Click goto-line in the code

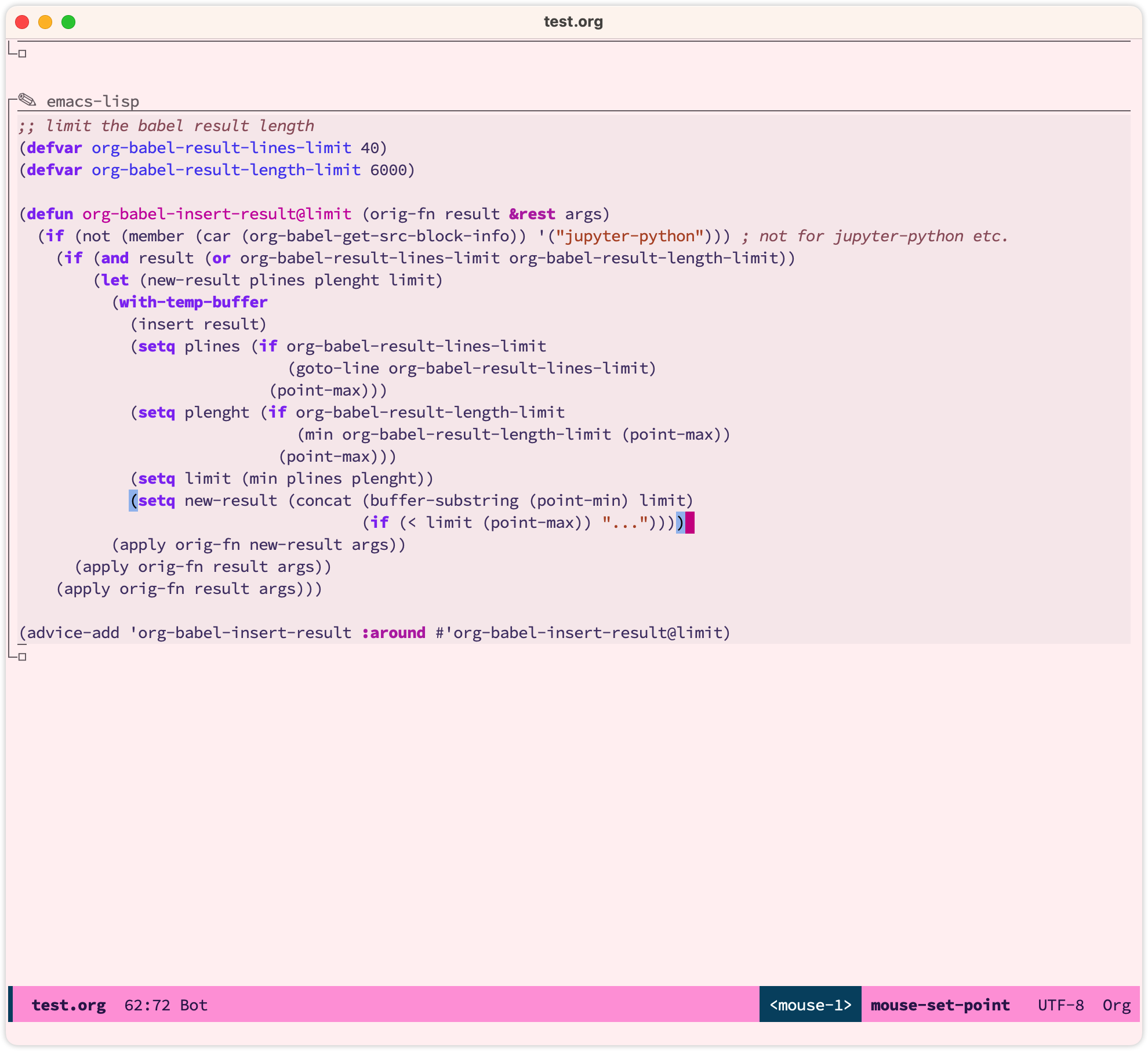(337, 368)
